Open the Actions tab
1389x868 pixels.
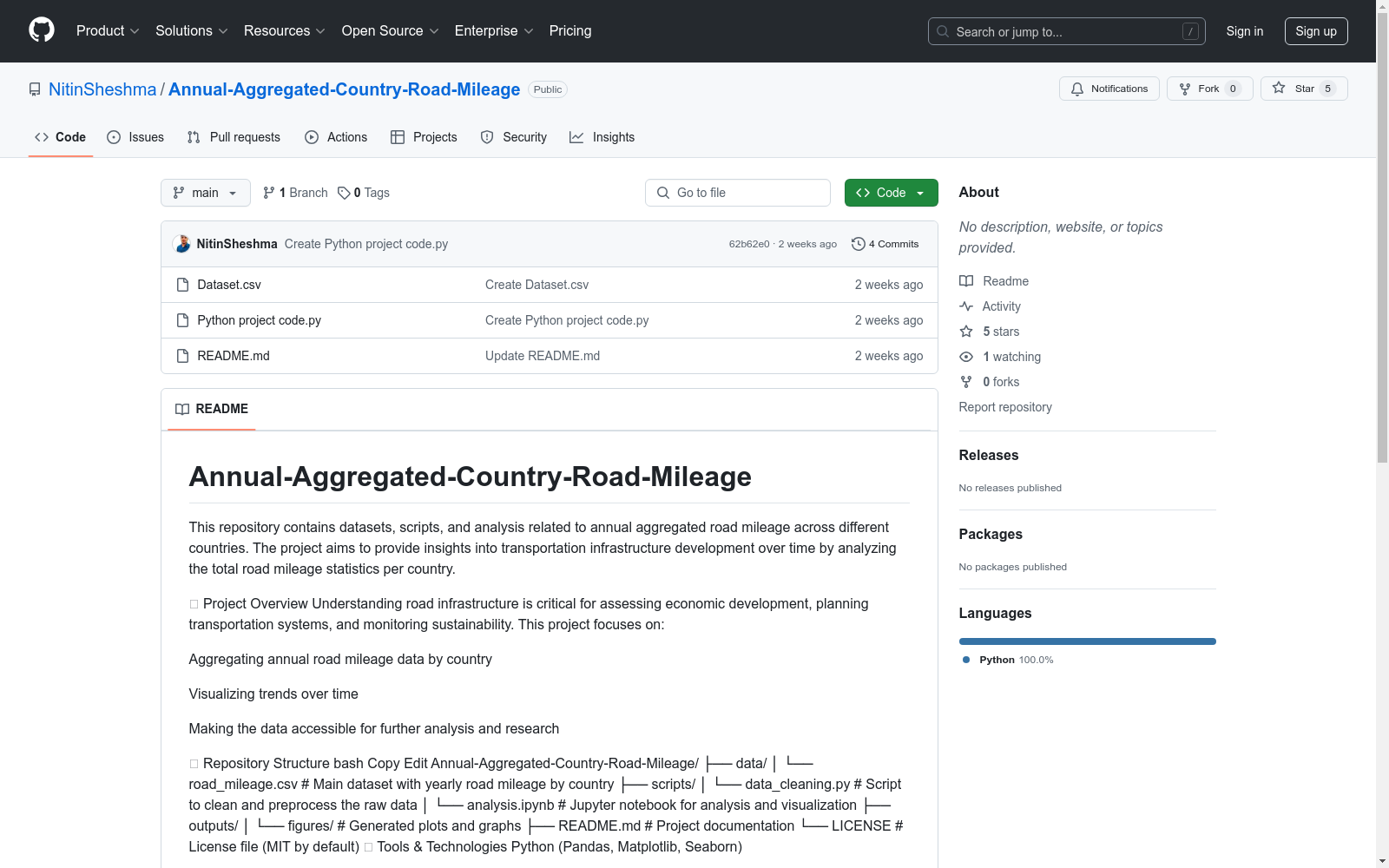336,137
